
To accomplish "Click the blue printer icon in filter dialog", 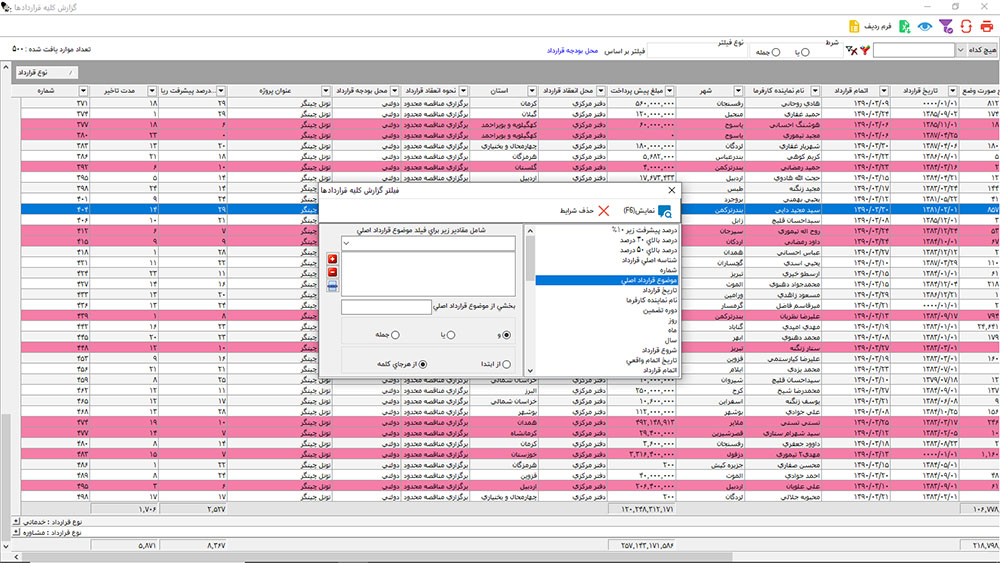I will click(x=332, y=286).
